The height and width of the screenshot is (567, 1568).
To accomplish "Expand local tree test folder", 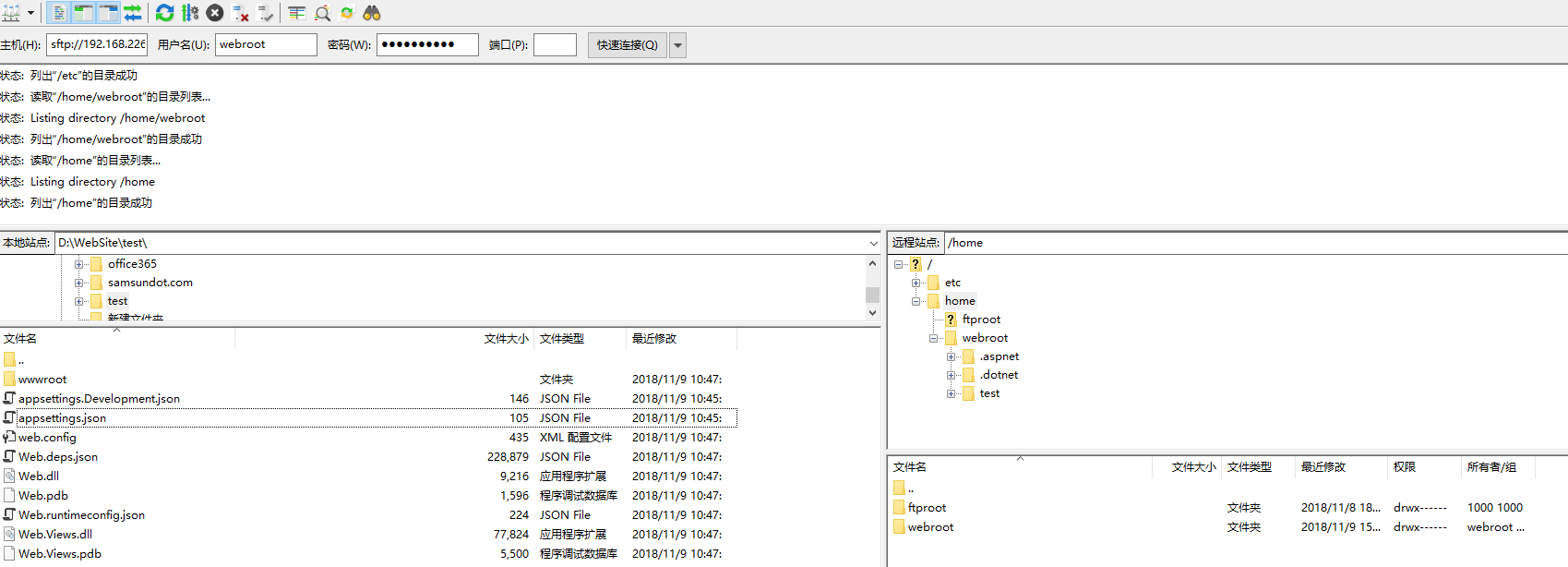I will [78, 301].
